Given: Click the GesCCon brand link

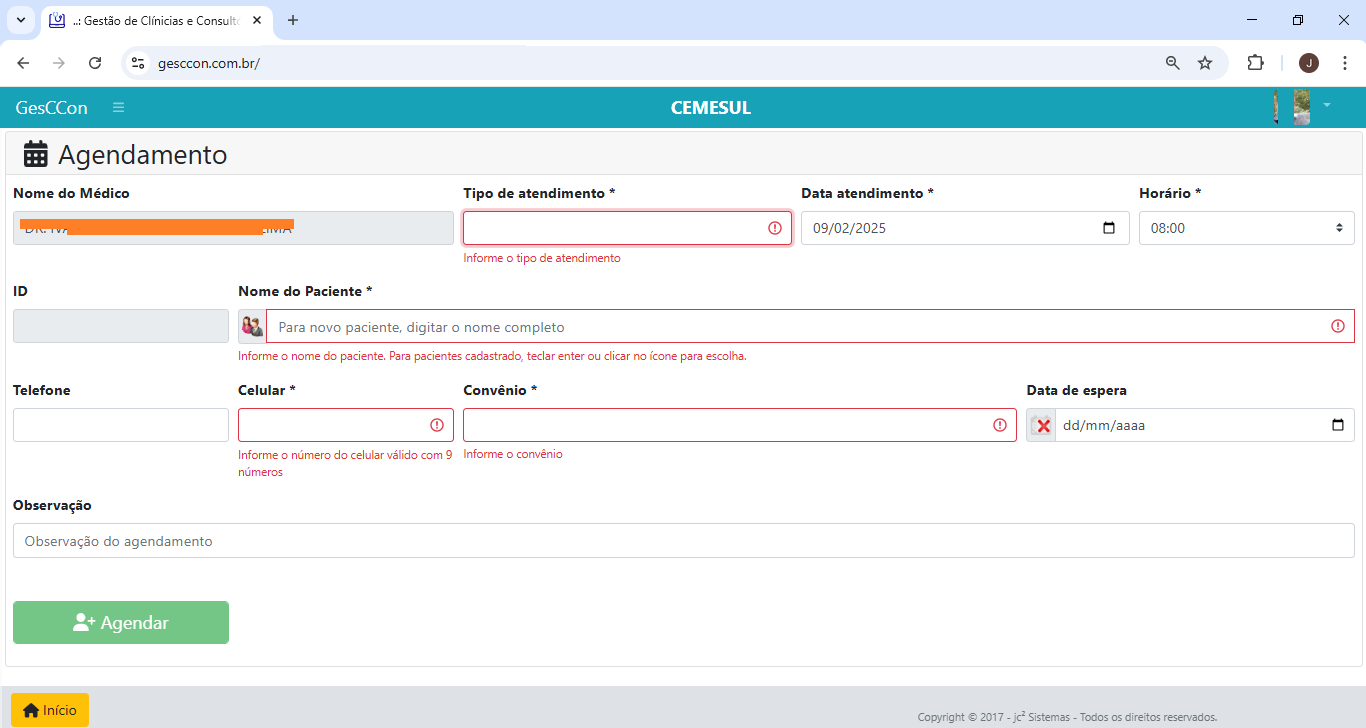Looking at the screenshot, I should (52, 108).
